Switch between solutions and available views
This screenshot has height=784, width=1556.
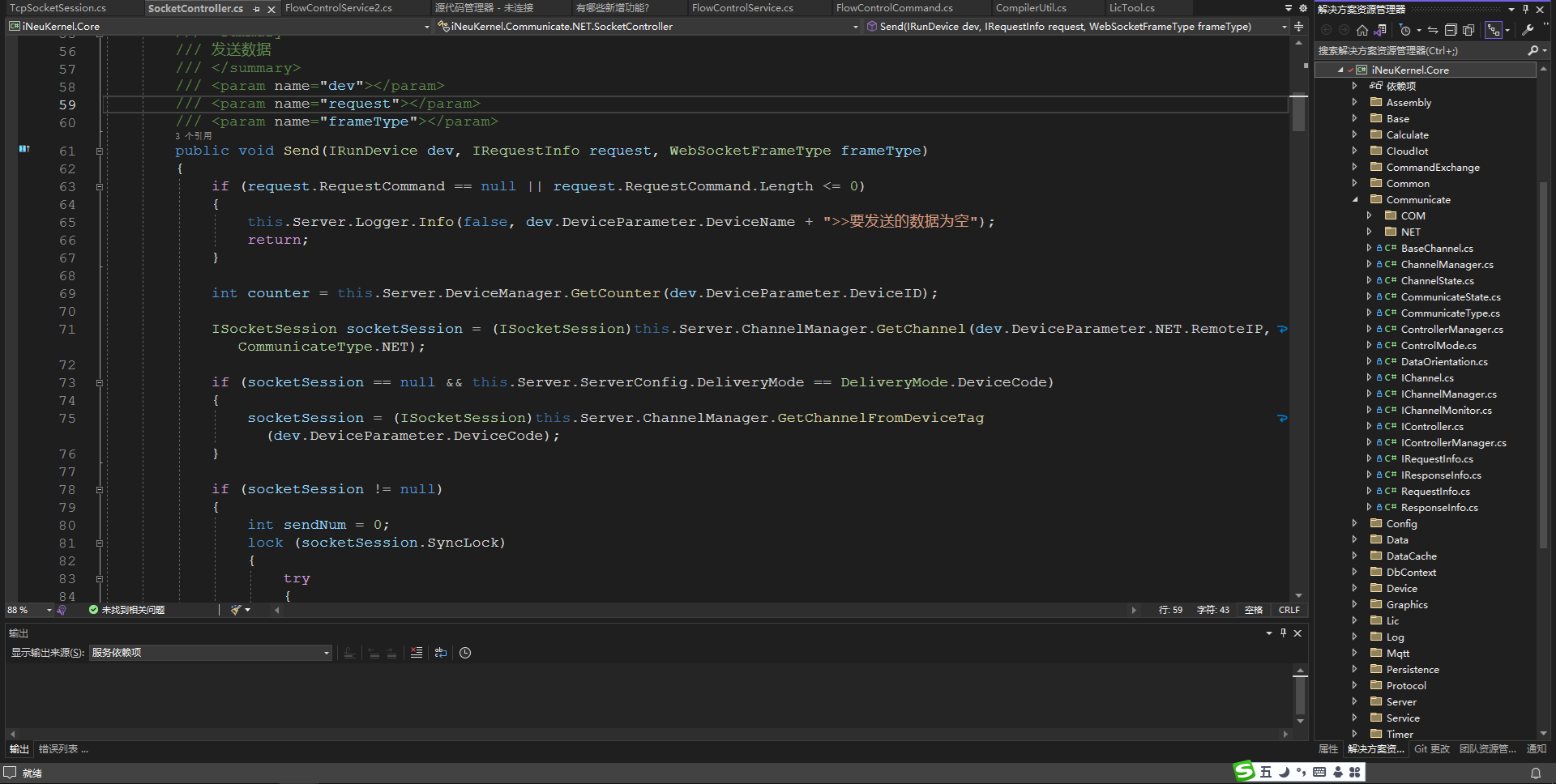click(1380, 30)
